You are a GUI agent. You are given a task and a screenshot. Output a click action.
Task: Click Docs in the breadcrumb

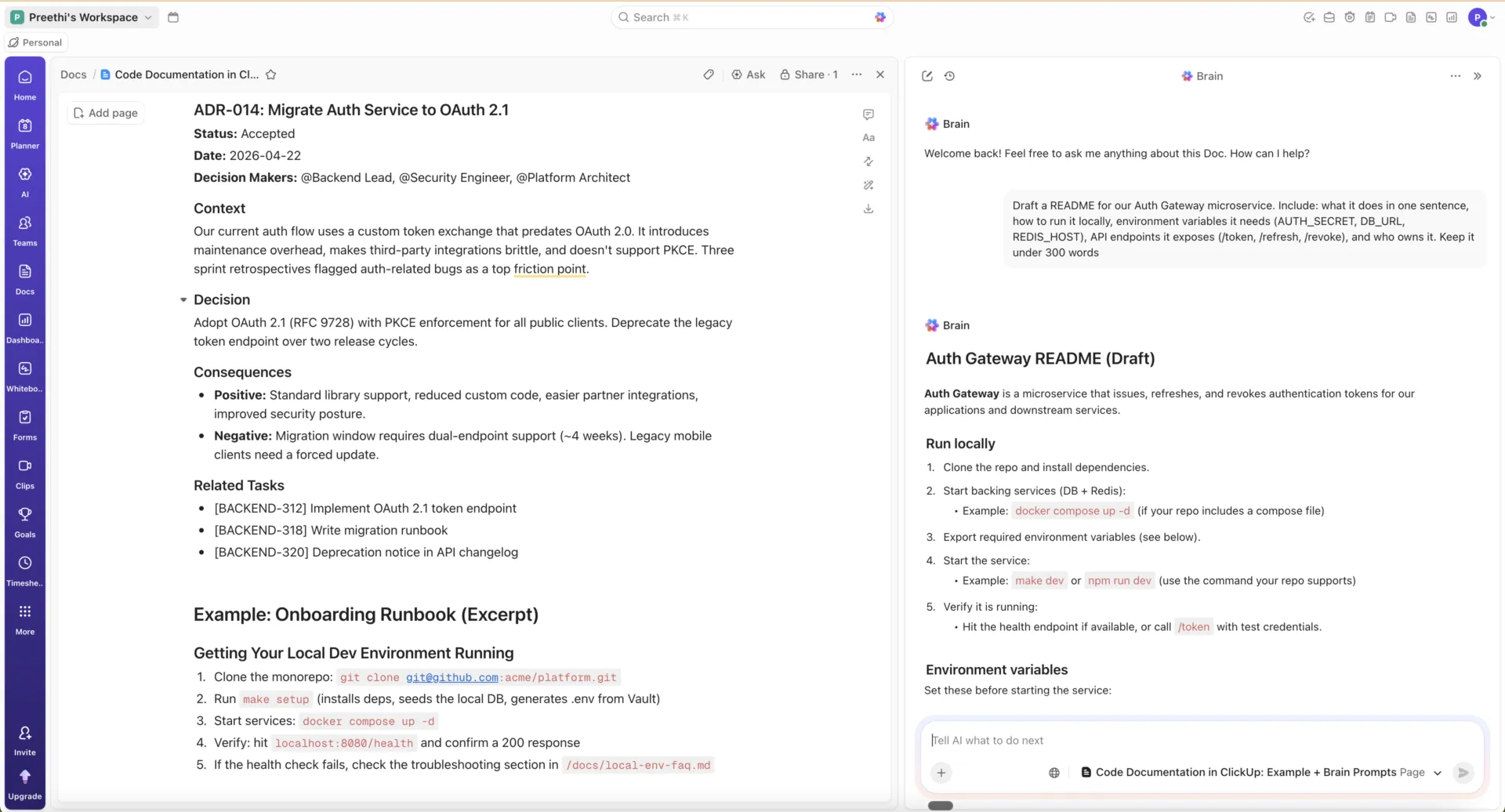pos(74,74)
